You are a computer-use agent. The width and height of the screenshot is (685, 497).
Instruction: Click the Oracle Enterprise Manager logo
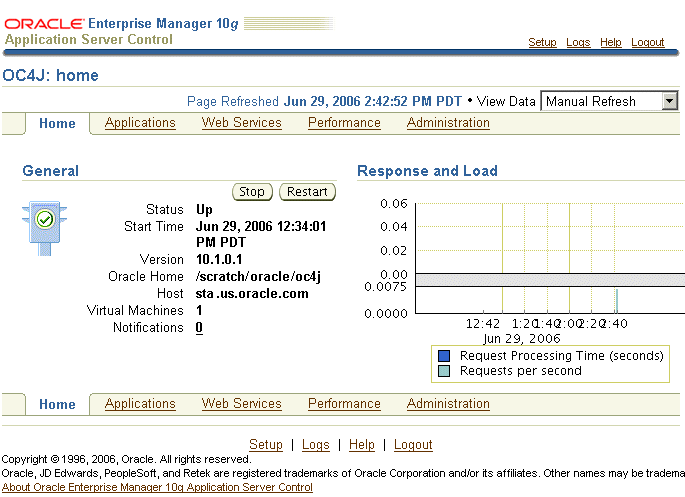click(121, 23)
